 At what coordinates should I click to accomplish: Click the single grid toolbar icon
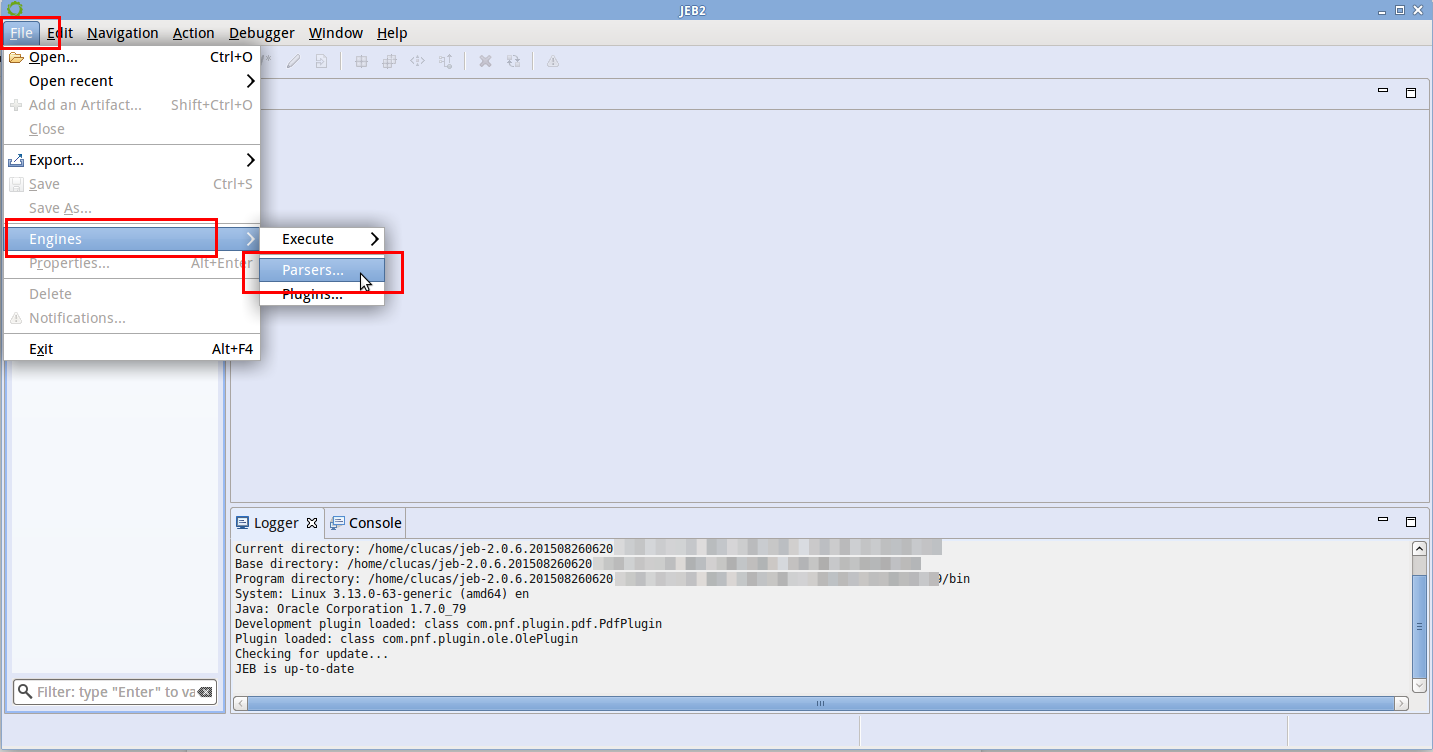tap(362, 61)
